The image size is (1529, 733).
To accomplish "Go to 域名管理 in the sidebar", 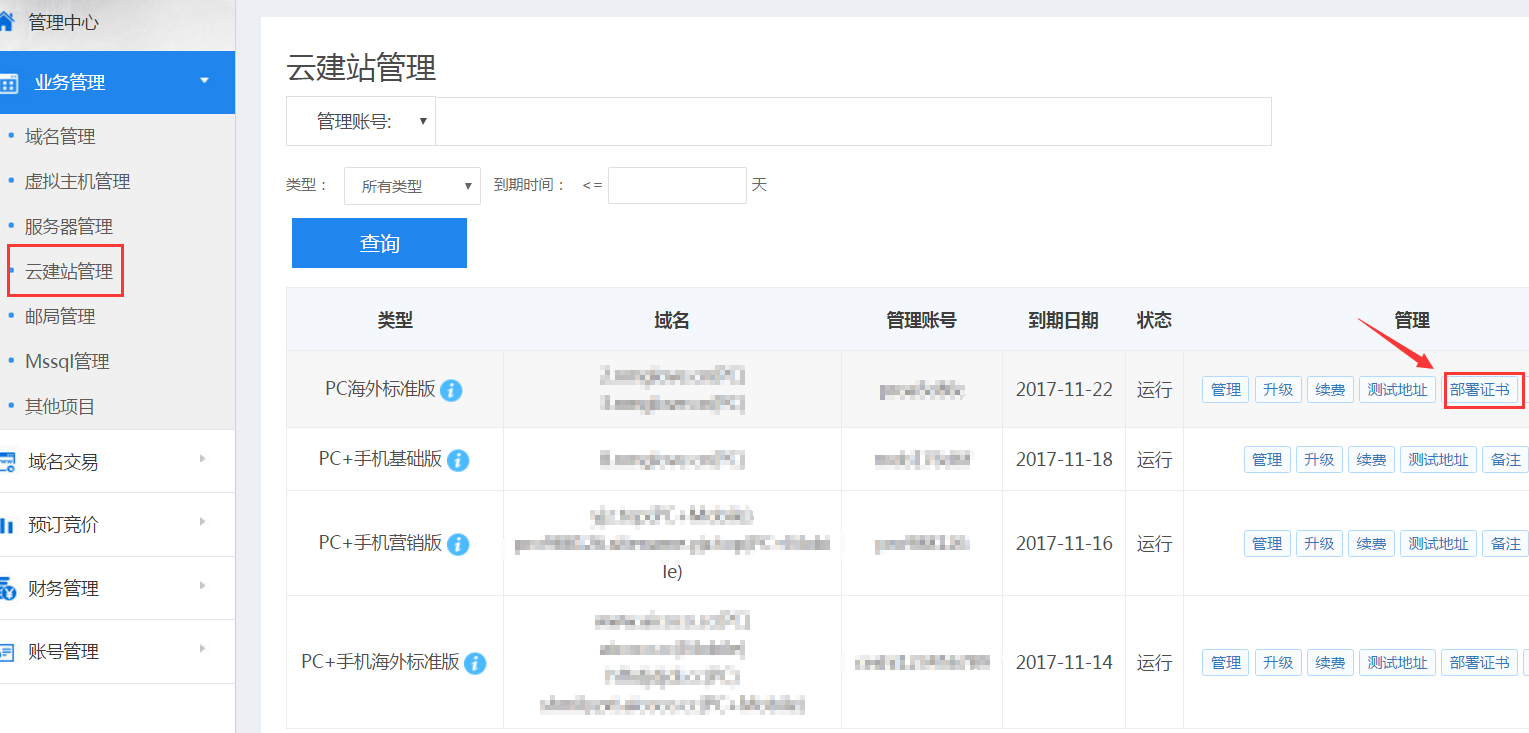I will tap(60, 137).
